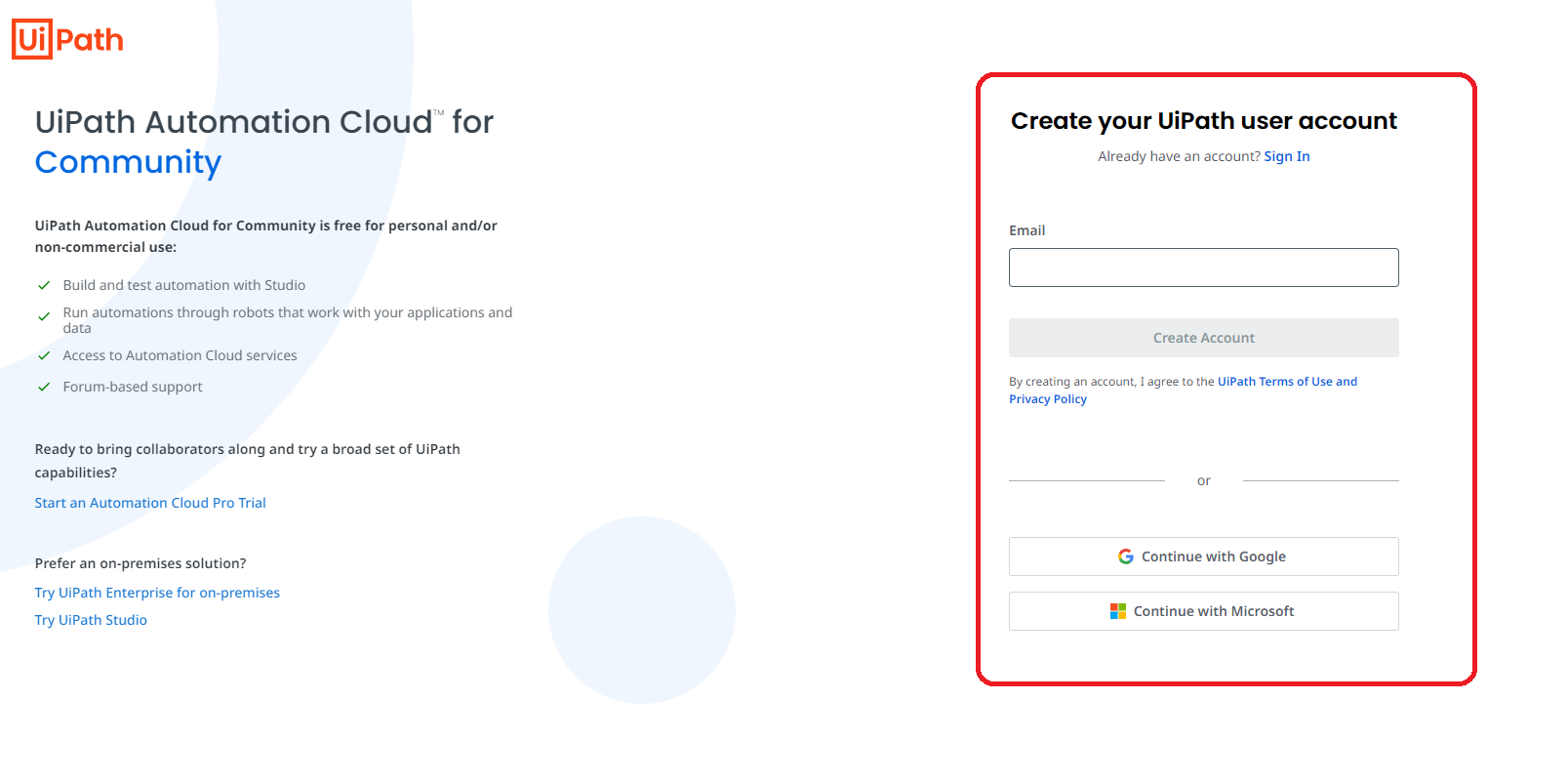Start an Automation Cloud Pro Trial
Image resolution: width=1568 pixels, height=782 pixels.
(150, 503)
